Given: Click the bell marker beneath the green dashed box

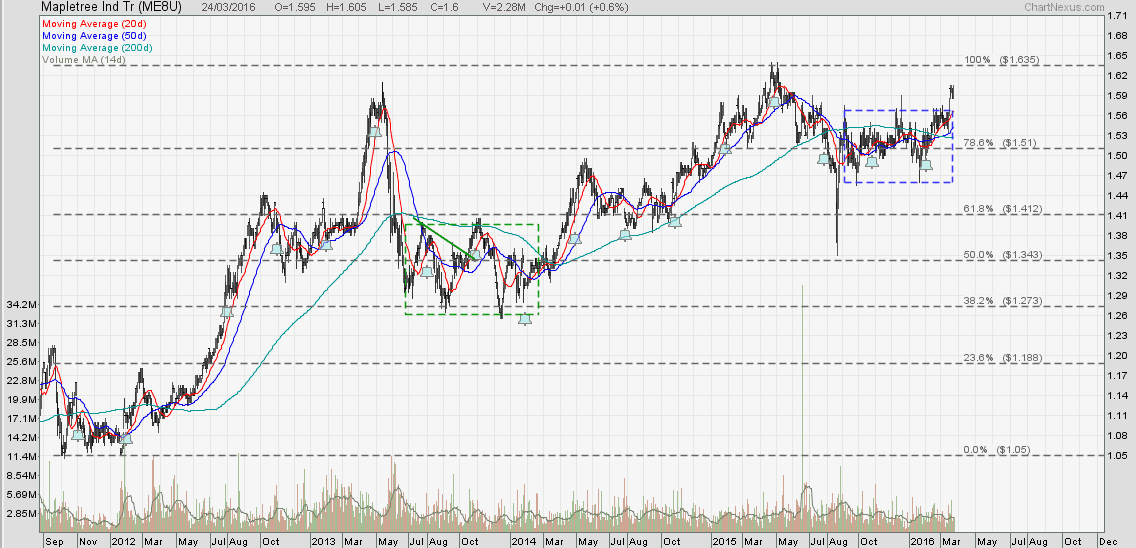Looking at the screenshot, I should coord(525,319).
